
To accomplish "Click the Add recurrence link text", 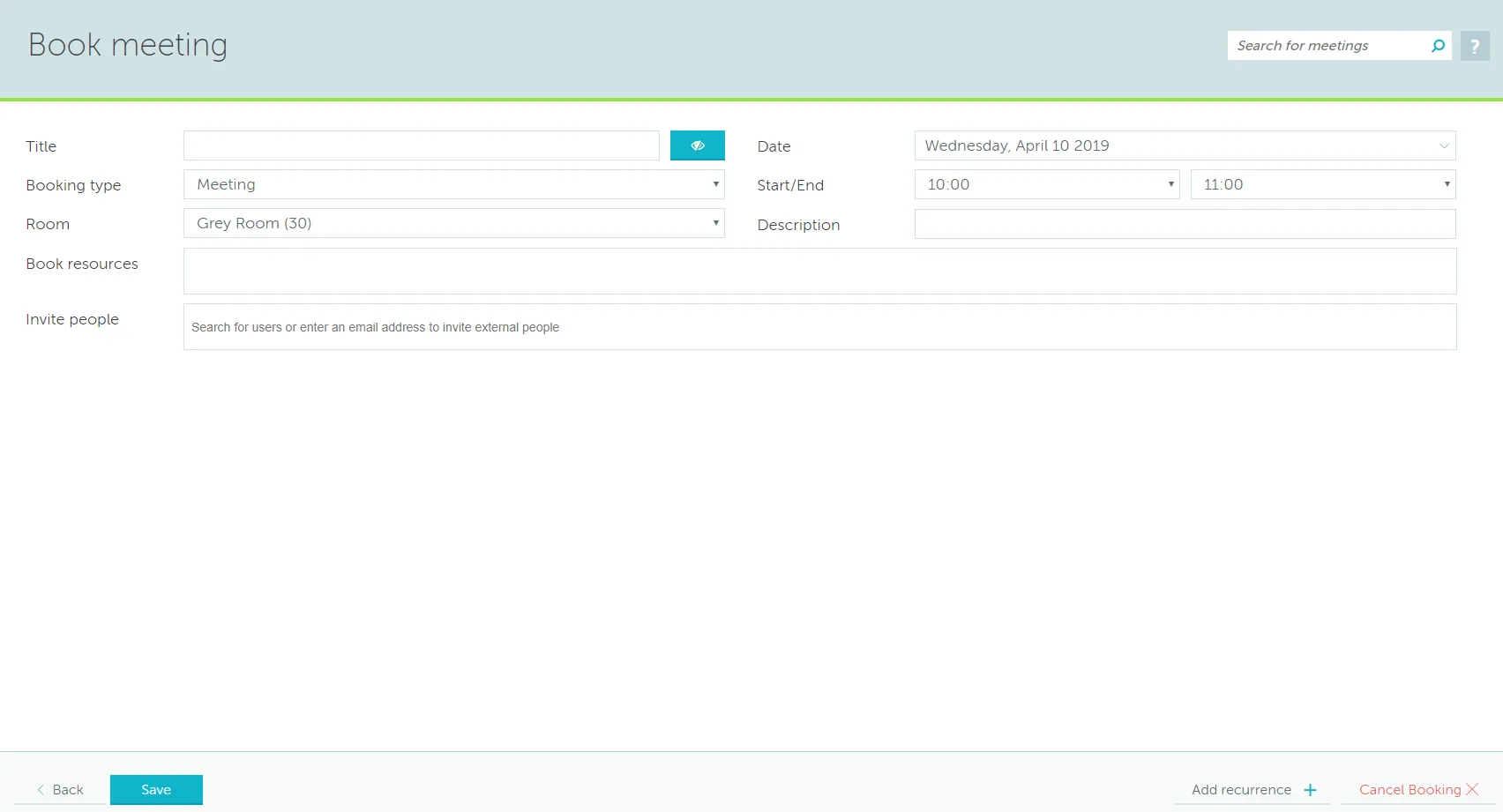I will [1241, 790].
